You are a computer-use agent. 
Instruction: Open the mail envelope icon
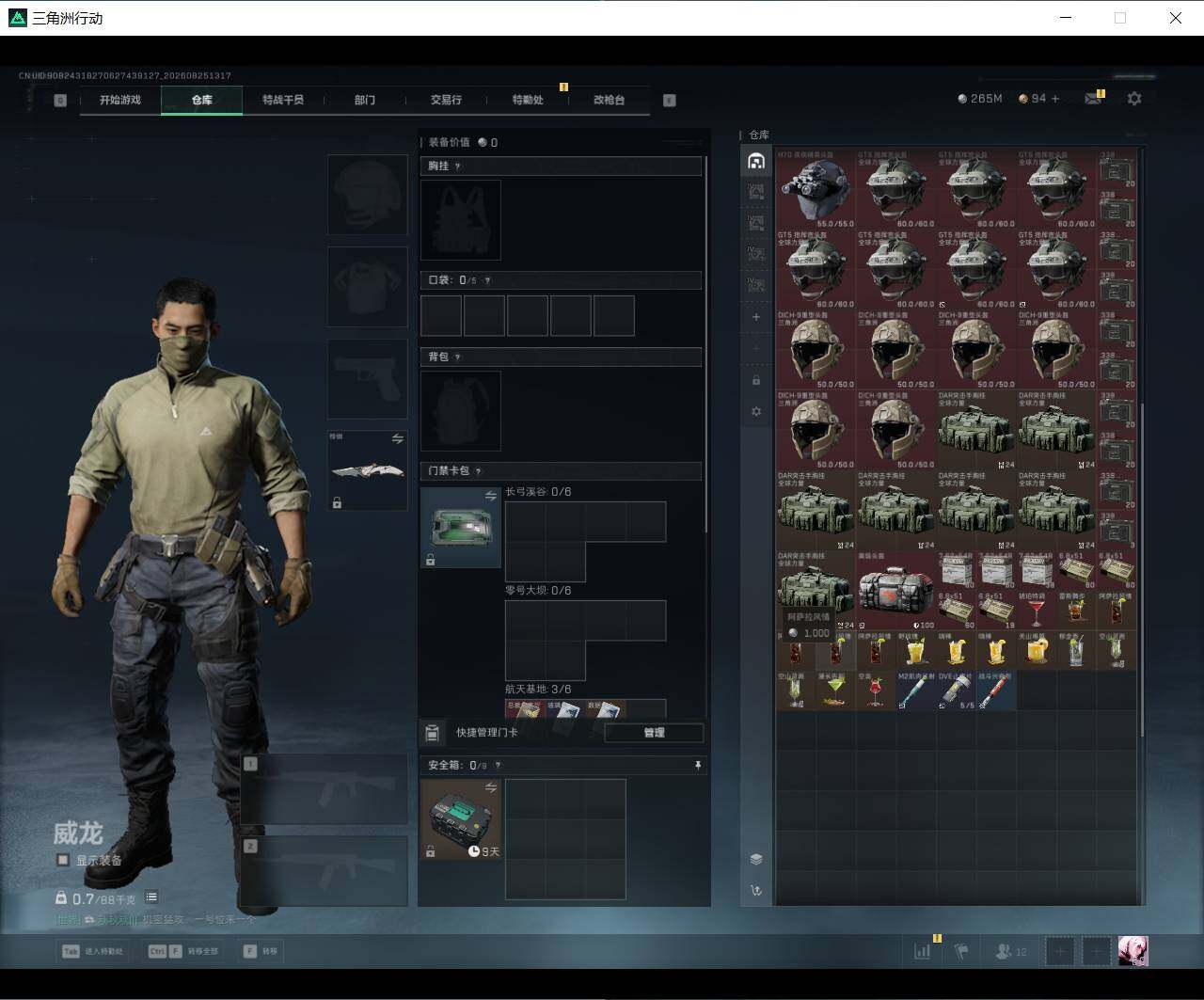pyautogui.click(x=1093, y=98)
